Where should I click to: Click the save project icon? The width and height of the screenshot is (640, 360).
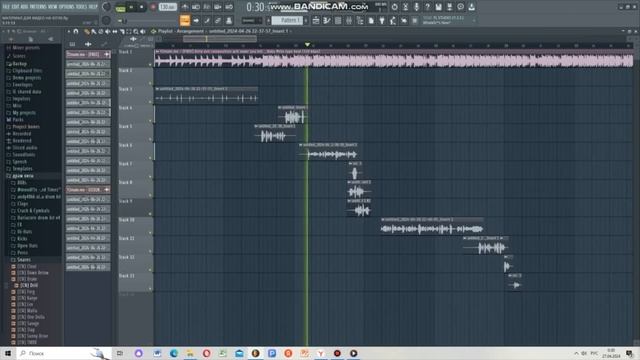pyautogui.click(x=438, y=7)
